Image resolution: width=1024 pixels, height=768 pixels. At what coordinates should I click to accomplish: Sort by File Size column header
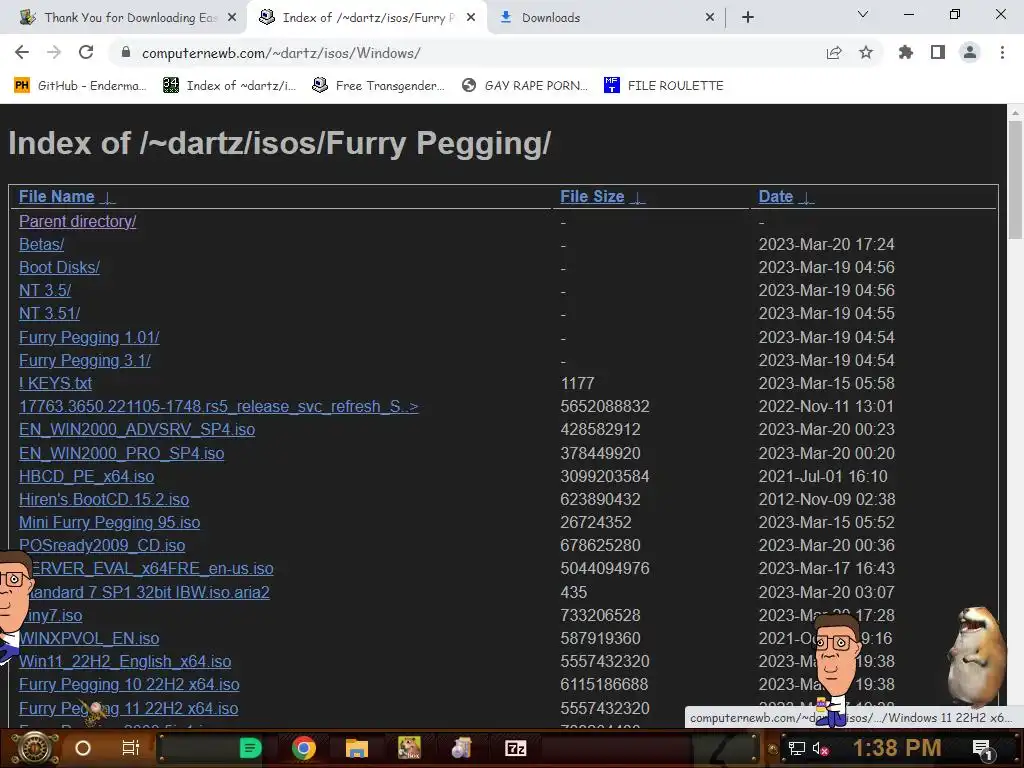pyautogui.click(x=592, y=197)
